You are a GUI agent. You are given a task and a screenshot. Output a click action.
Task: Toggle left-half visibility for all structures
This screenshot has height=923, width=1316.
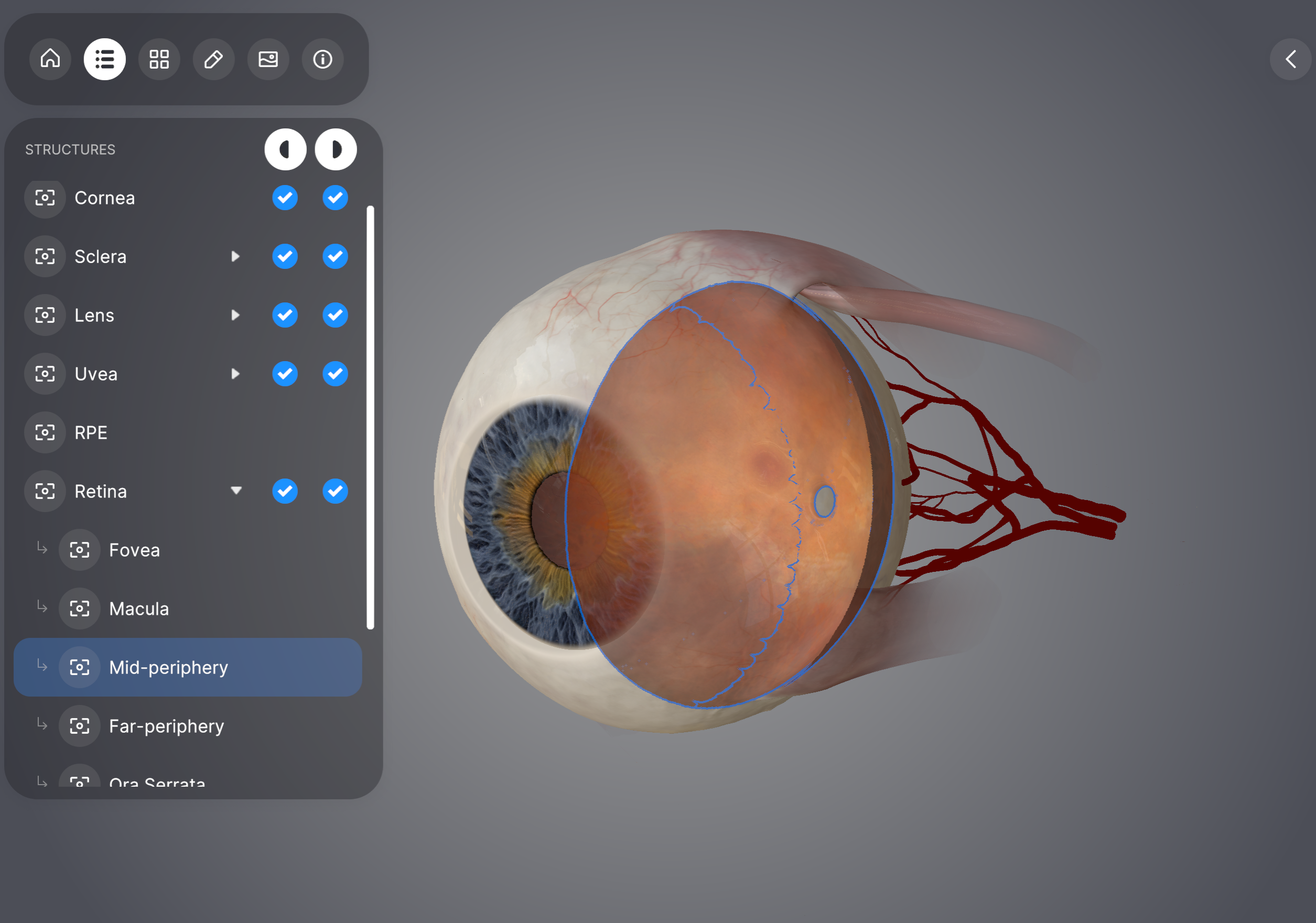tap(285, 149)
